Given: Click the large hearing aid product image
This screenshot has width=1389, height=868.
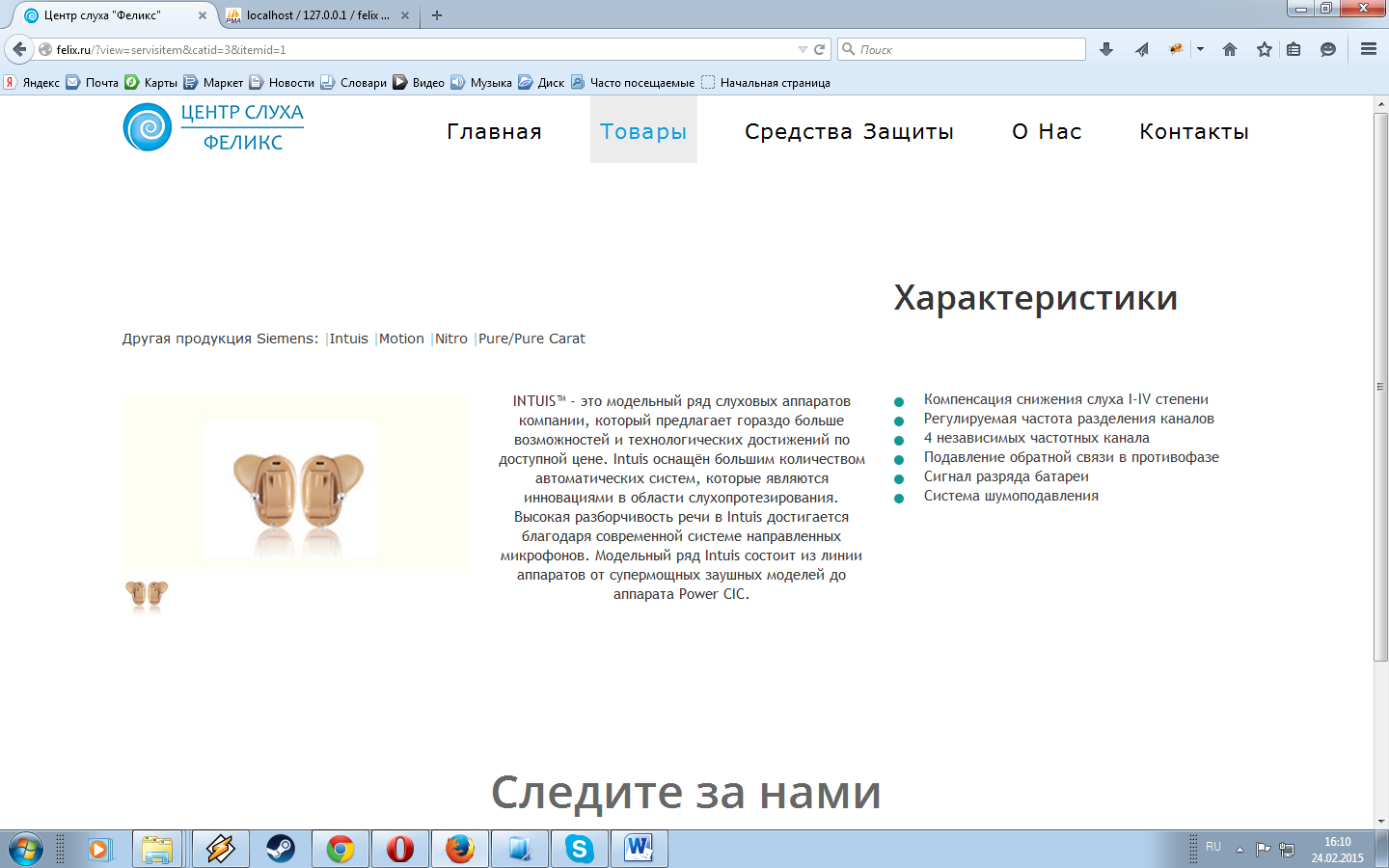Looking at the screenshot, I should point(296,483).
